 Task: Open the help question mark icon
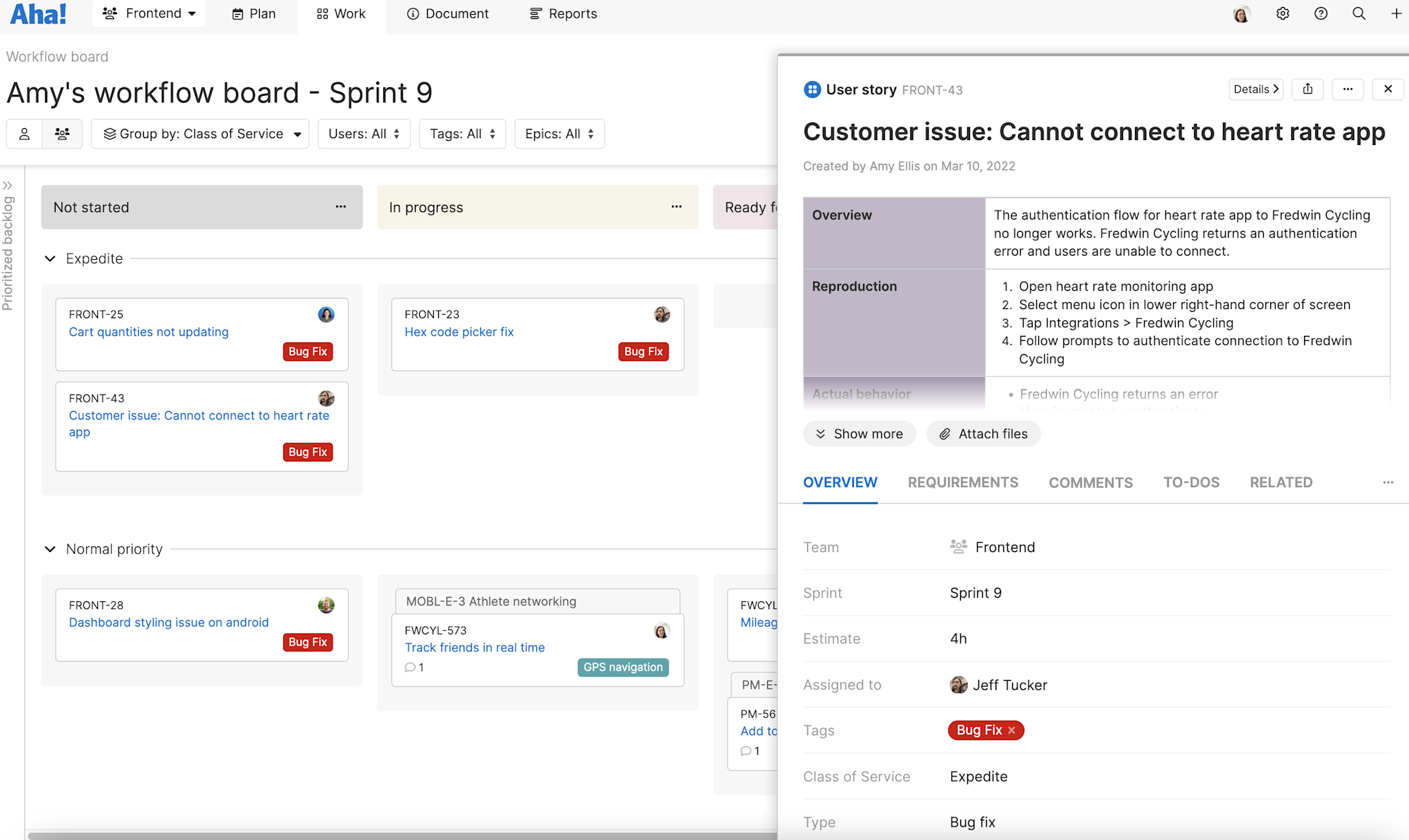click(1321, 13)
